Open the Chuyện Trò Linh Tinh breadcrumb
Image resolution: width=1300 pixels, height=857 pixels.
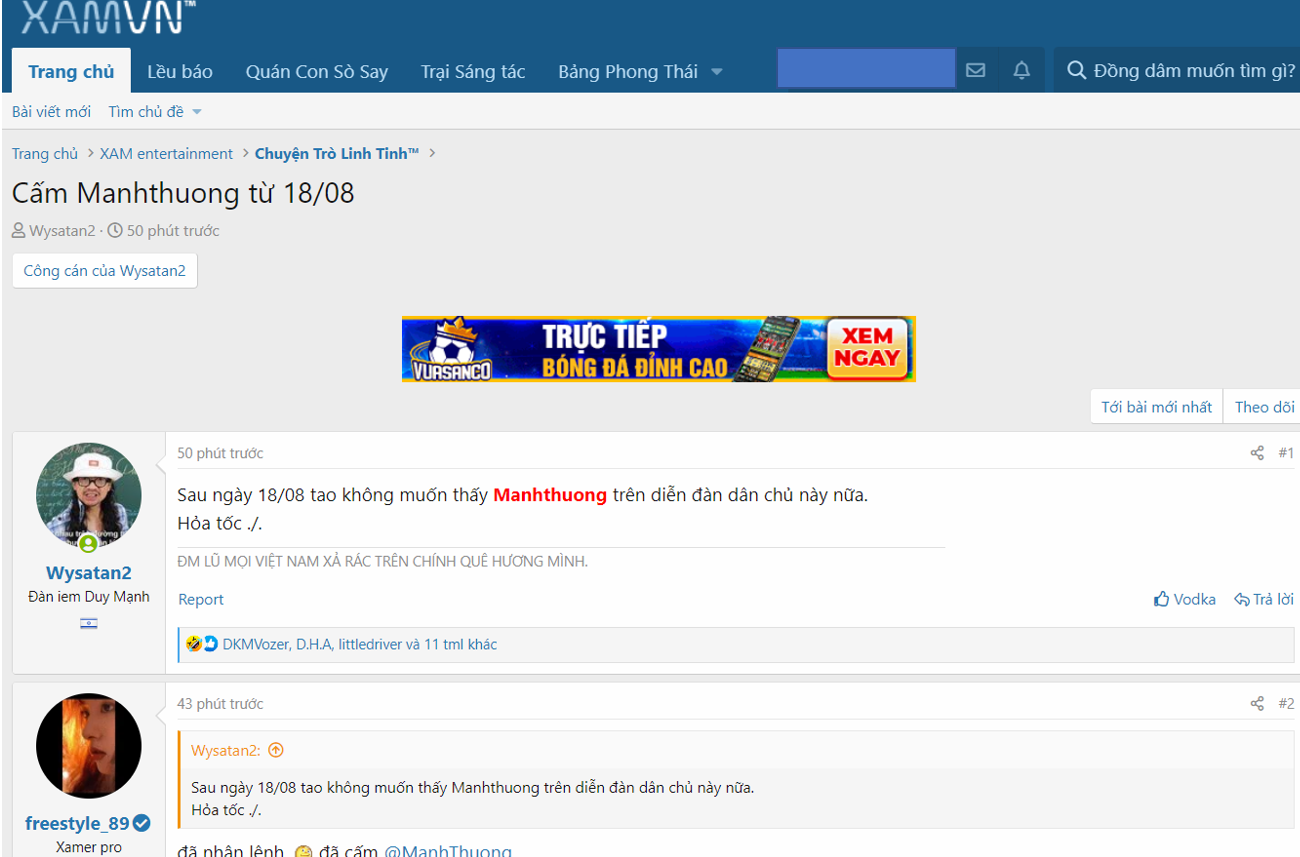pos(337,154)
